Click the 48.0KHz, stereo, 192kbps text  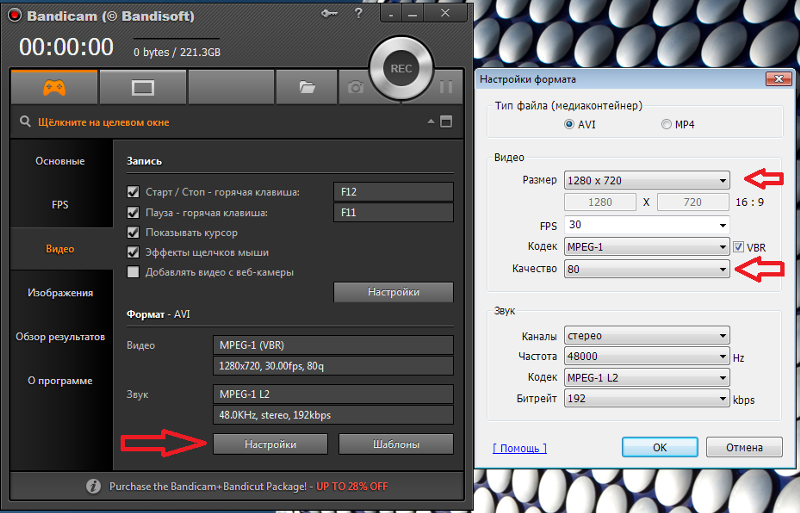275,415
